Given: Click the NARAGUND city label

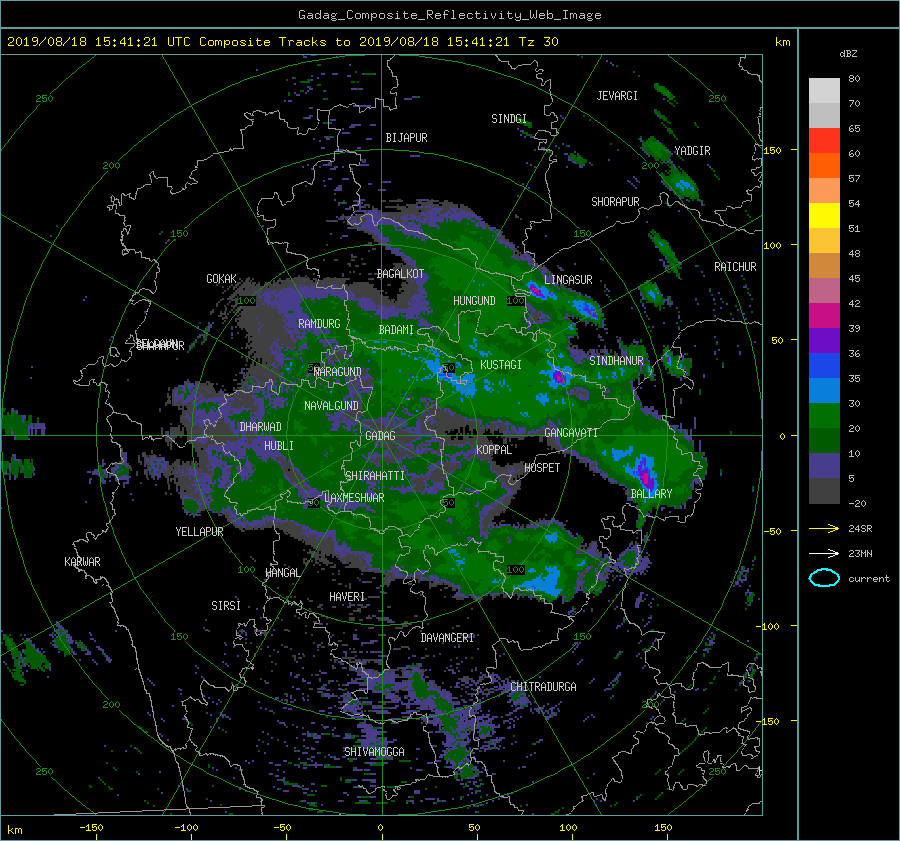Looking at the screenshot, I should [x=338, y=372].
